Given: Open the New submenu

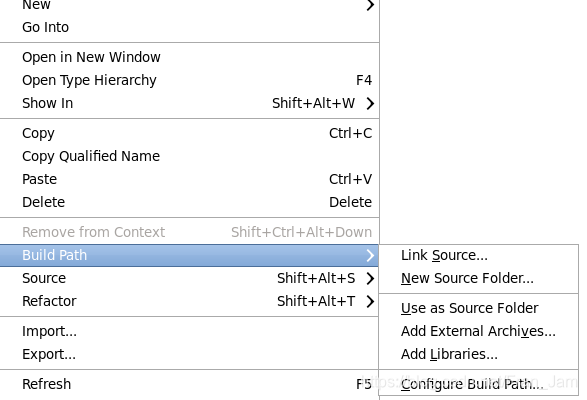Looking at the screenshot, I should click(189, 5).
